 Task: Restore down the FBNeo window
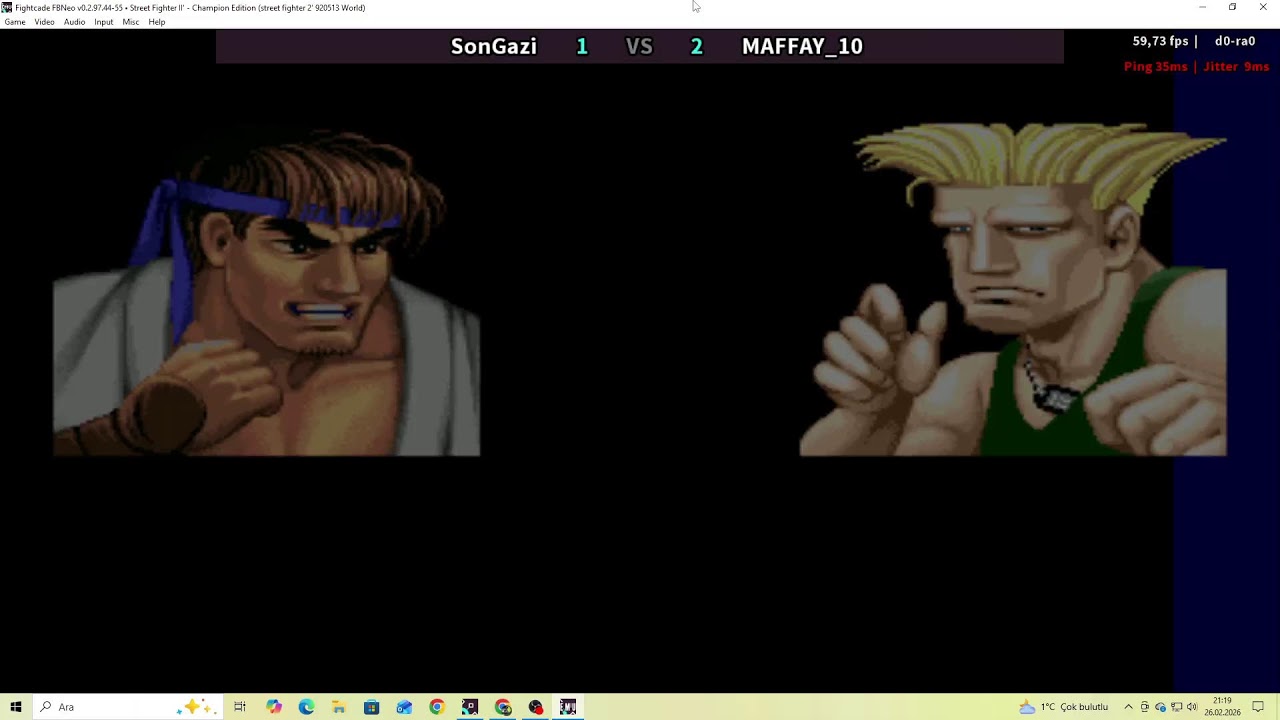(x=1232, y=7)
